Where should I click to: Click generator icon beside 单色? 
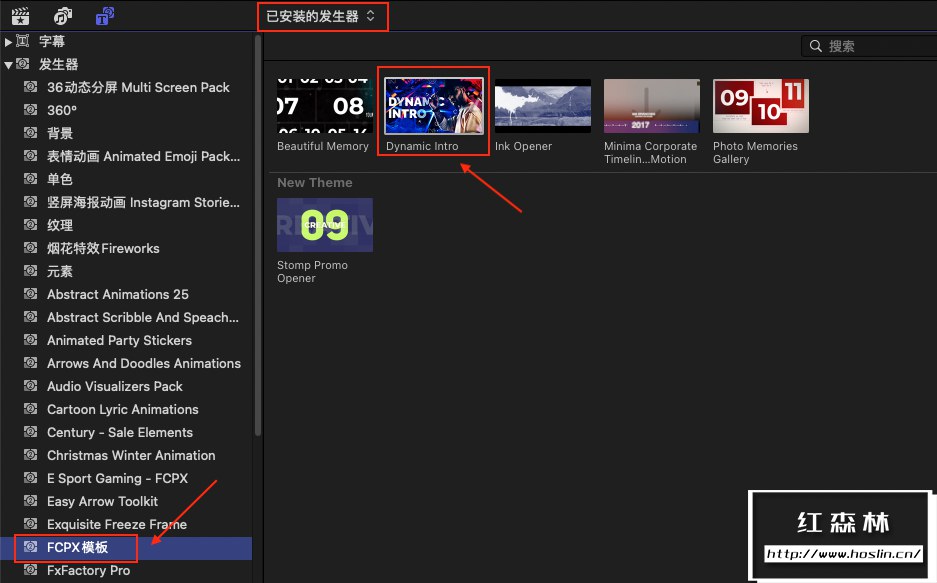[x=30, y=178]
